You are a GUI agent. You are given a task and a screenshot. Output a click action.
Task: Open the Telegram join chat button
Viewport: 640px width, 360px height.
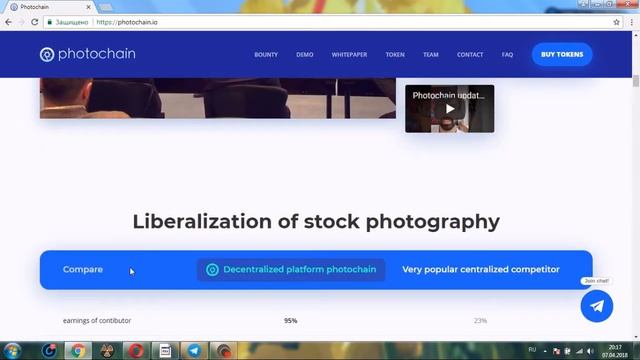[x=596, y=306]
